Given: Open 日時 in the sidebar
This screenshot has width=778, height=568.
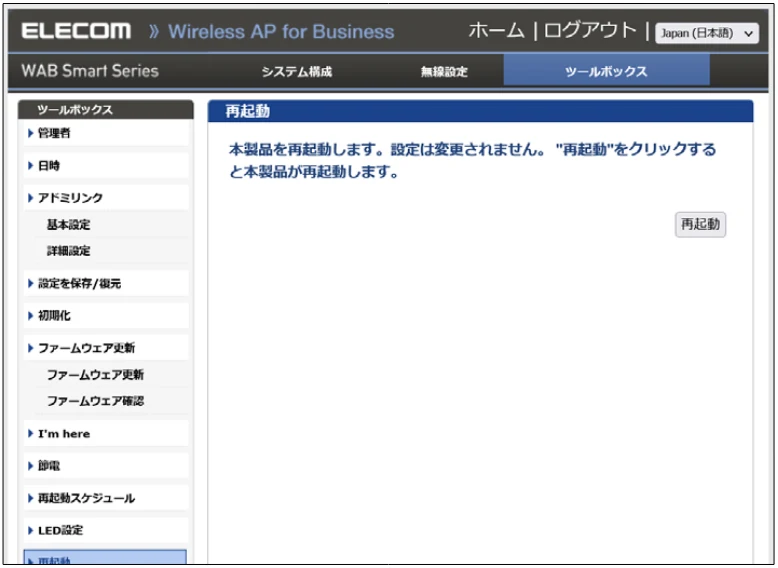Looking at the screenshot, I should [106, 166].
